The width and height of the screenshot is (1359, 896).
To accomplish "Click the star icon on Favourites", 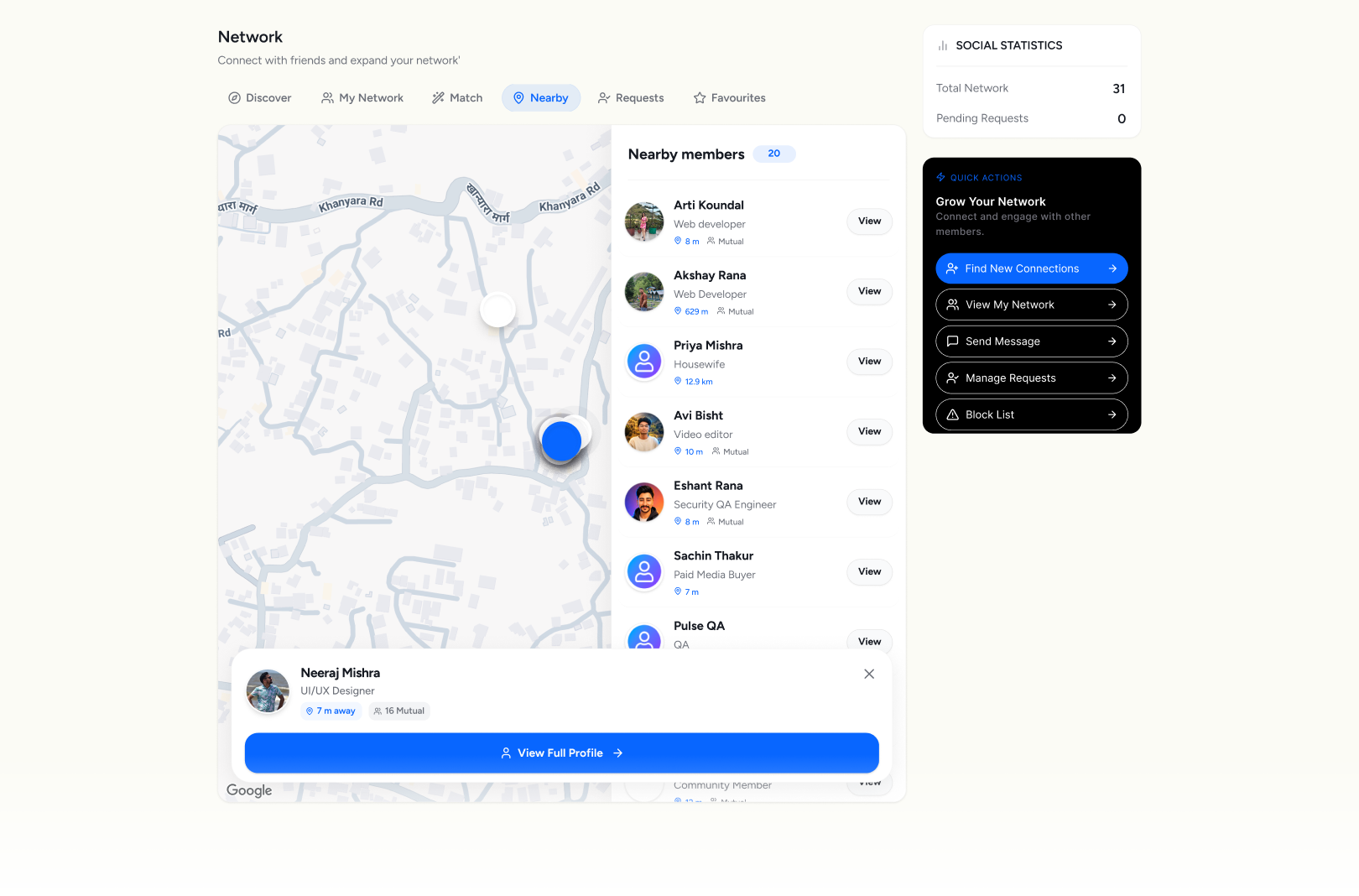I will tap(700, 98).
